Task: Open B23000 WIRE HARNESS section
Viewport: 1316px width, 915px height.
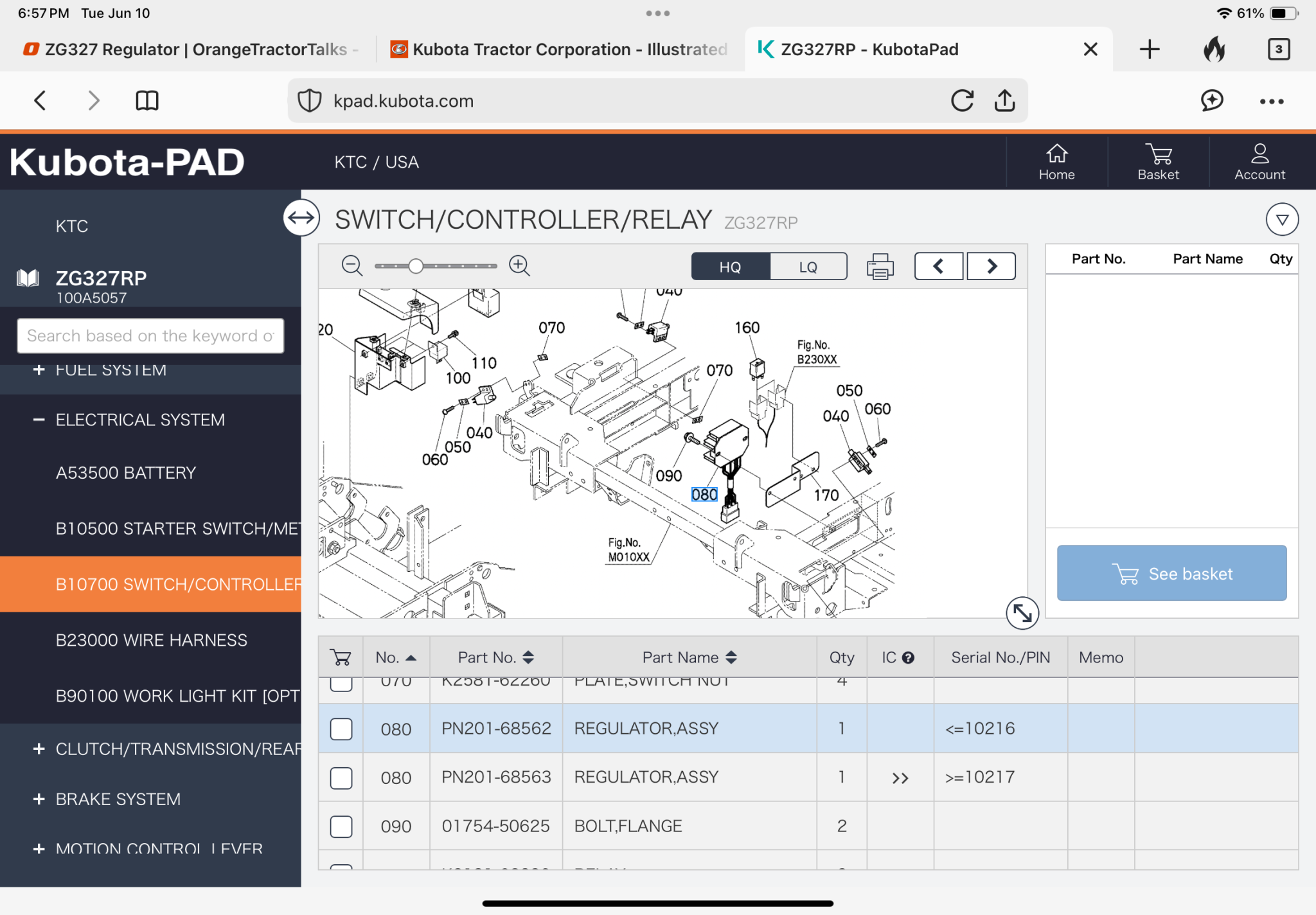Action: [152, 640]
